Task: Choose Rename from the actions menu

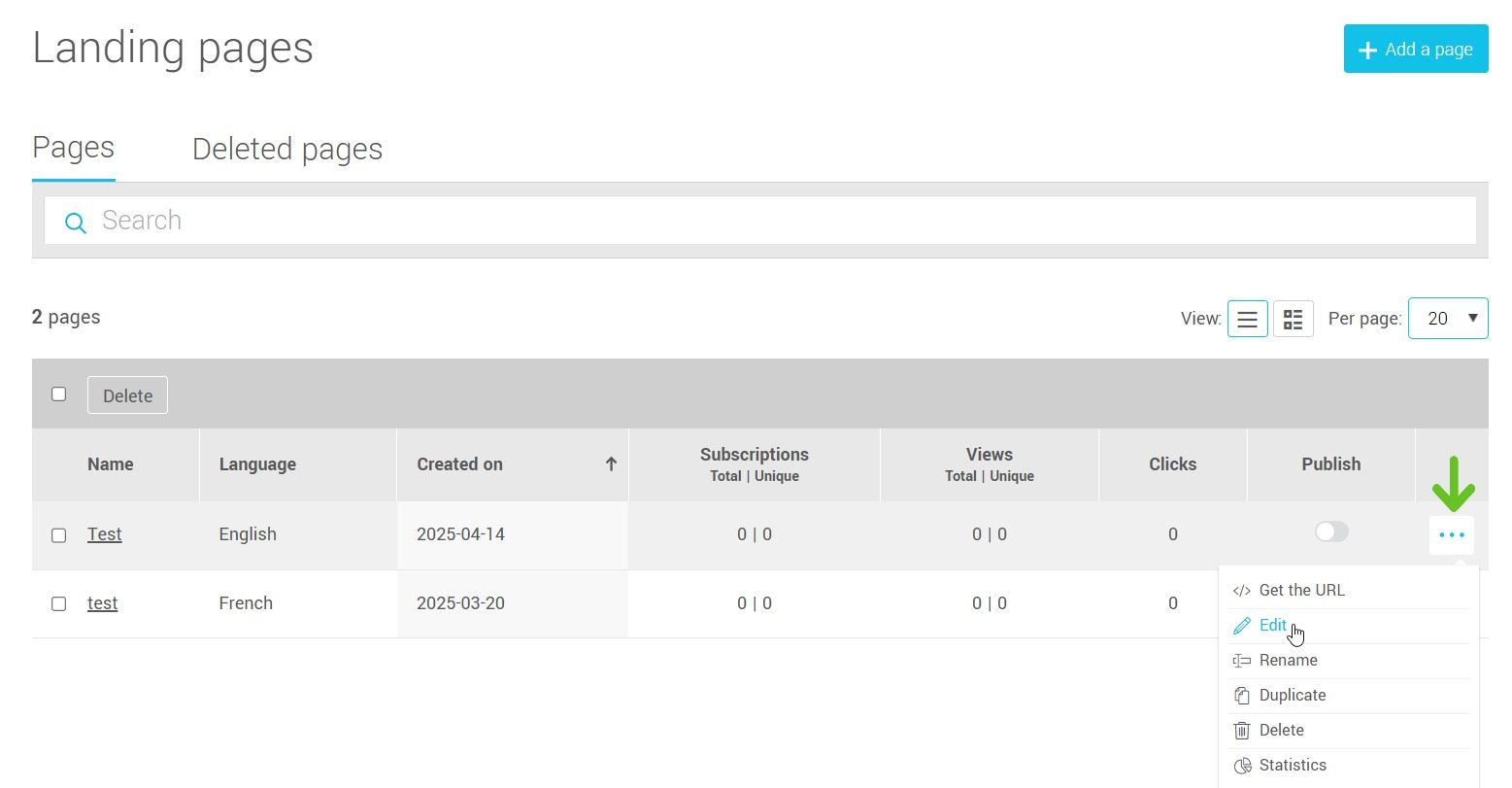Action: click(x=1288, y=661)
